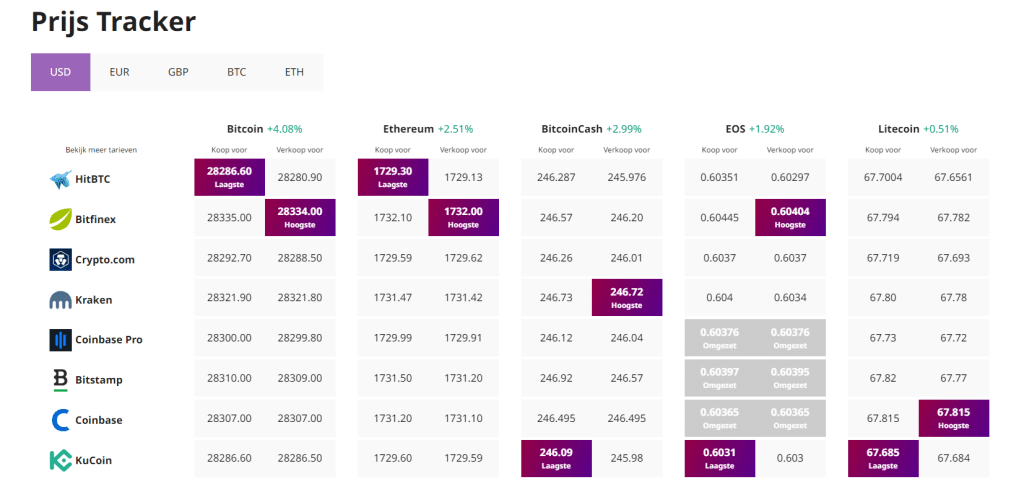This screenshot has height=479, width=1024.
Task: Click Litecoin's +0.51% change value
Action: [x=941, y=129]
